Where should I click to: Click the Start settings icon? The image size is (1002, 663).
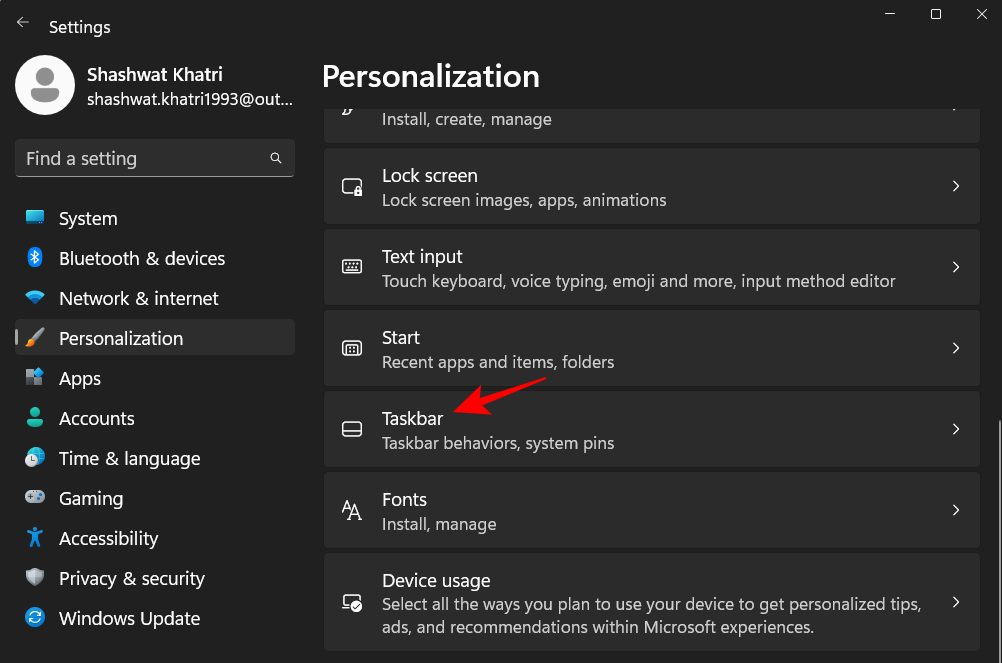[x=351, y=348]
